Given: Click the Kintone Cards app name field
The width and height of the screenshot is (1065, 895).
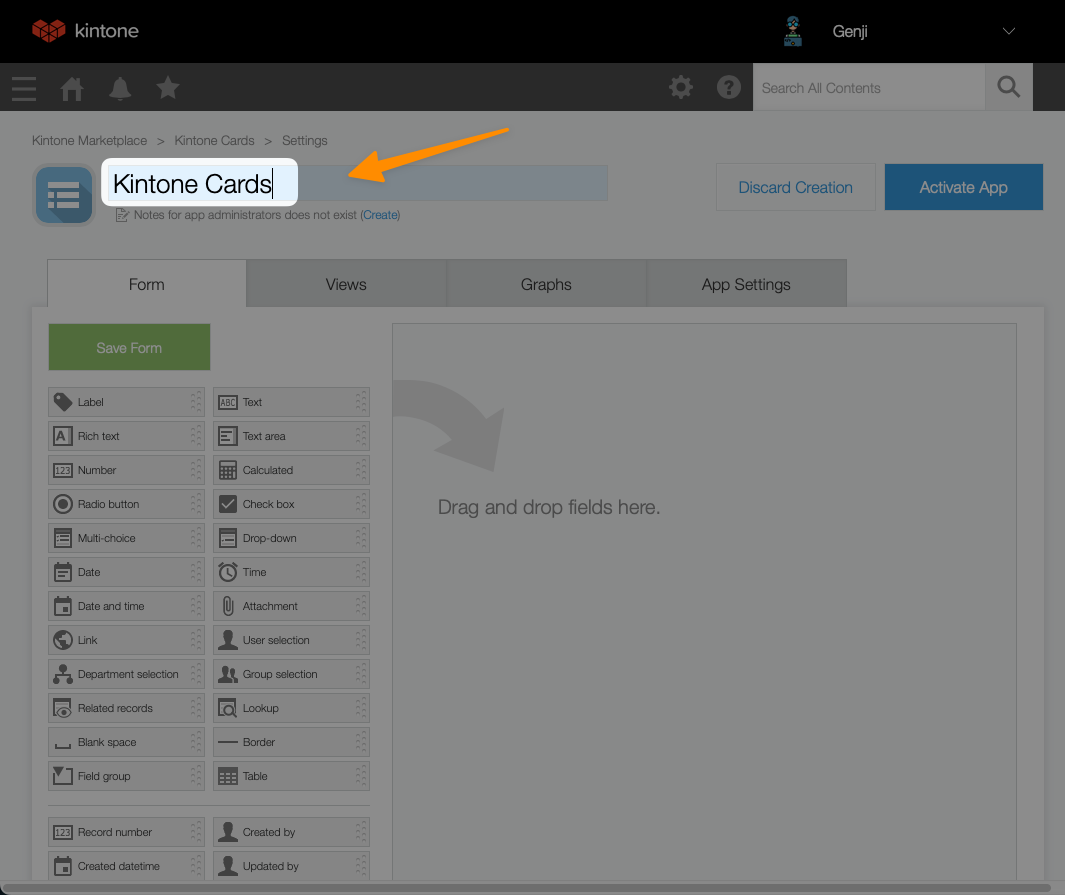Looking at the screenshot, I should pyautogui.click(x=357, y=183).
